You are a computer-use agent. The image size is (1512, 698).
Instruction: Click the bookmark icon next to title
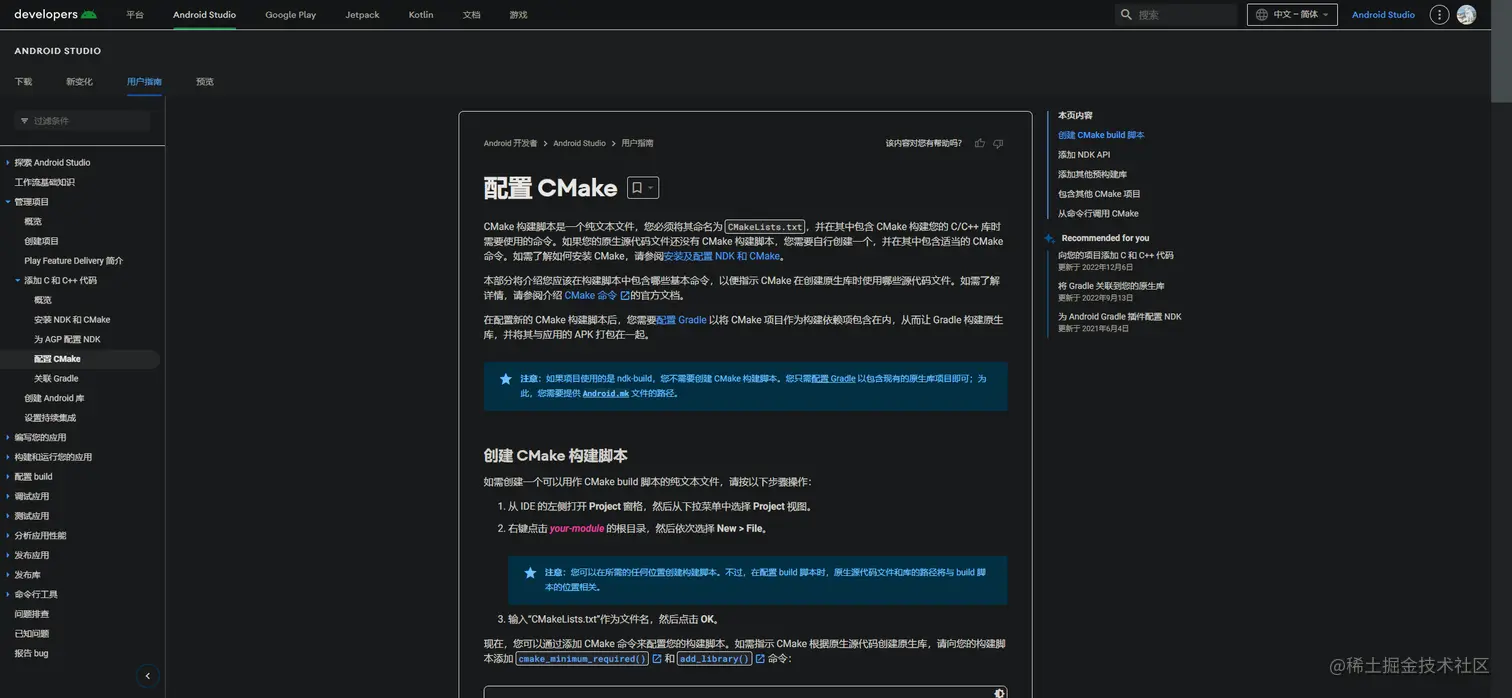click(636, 187)
